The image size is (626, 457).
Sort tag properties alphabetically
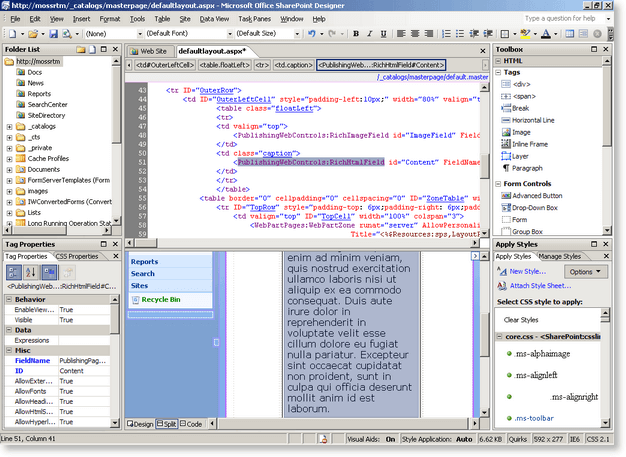tap(31, 273)
